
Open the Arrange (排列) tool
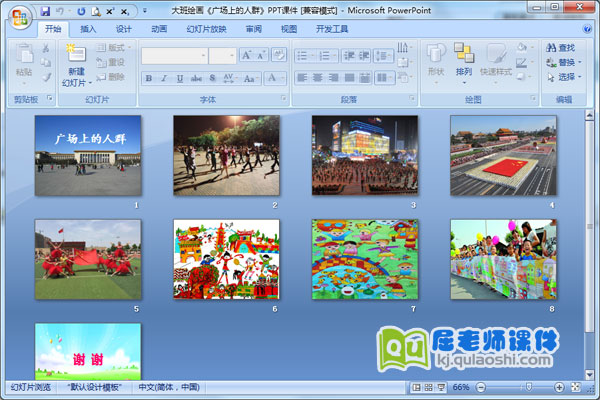[x=464, y=58]
